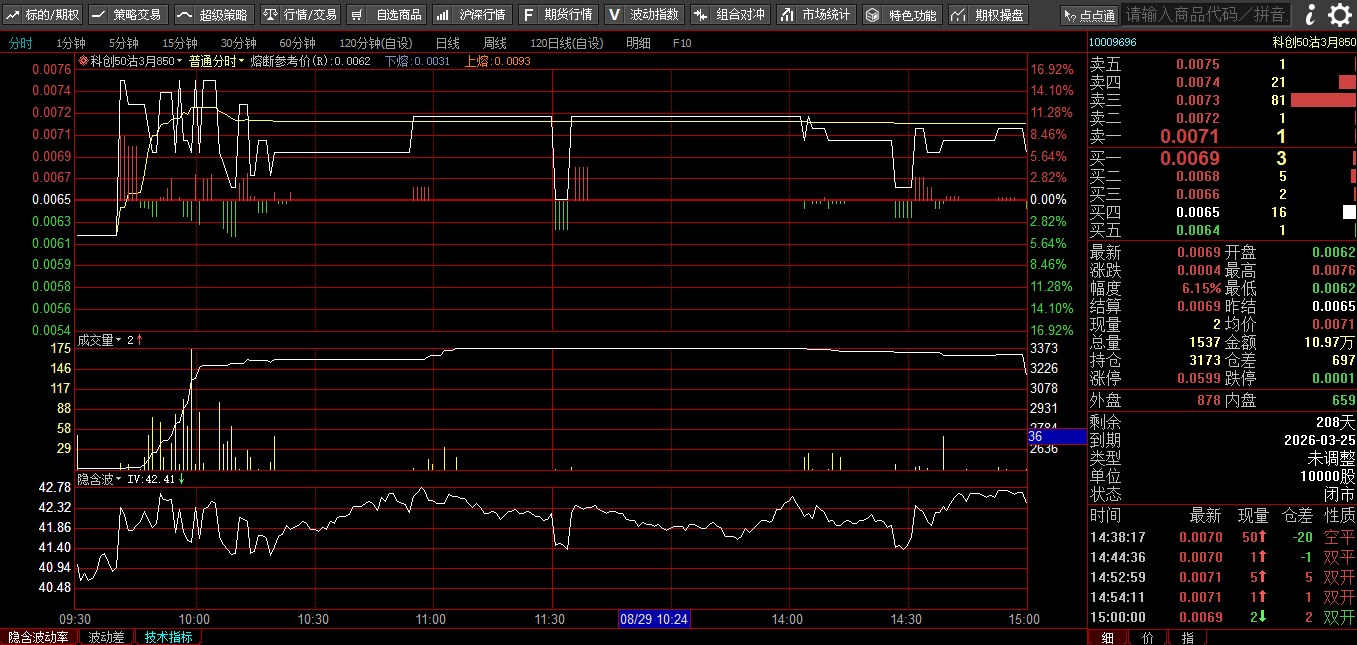Switch to the 波动差 bottom tab

coord(106,637)
